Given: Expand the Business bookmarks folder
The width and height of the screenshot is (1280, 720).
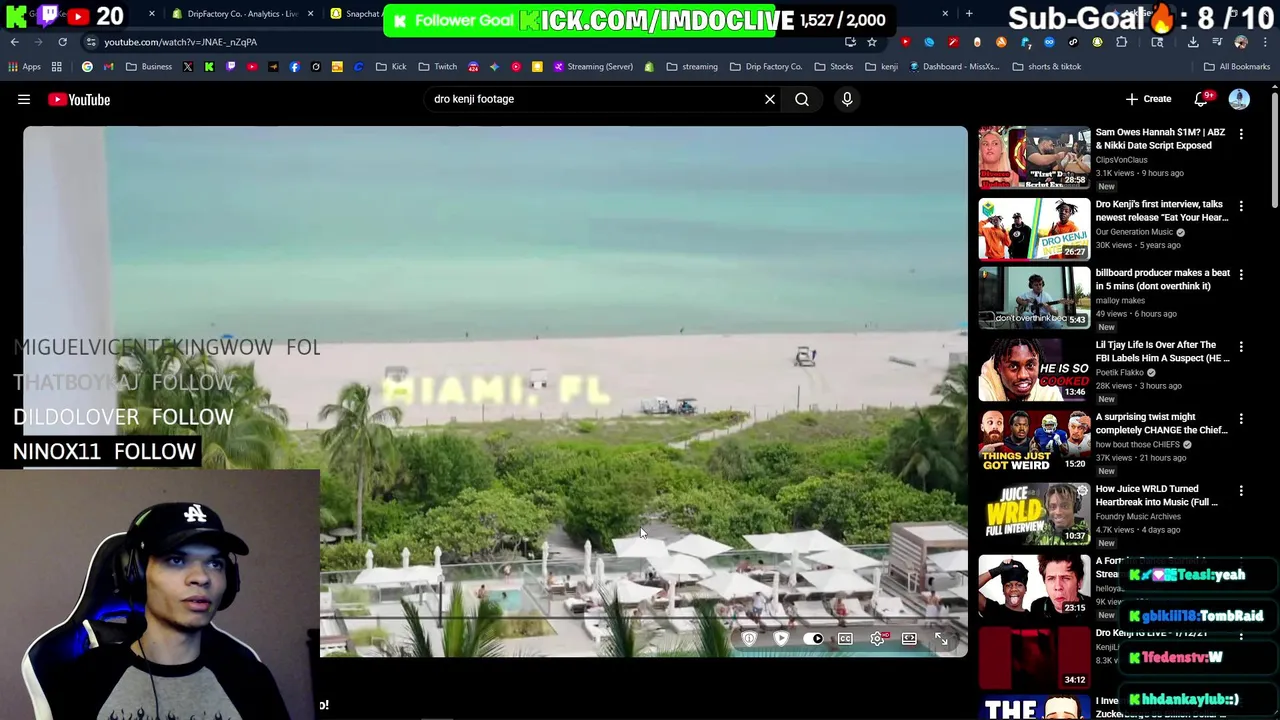Looking at the screenshot, I should (x=149, y=67).
